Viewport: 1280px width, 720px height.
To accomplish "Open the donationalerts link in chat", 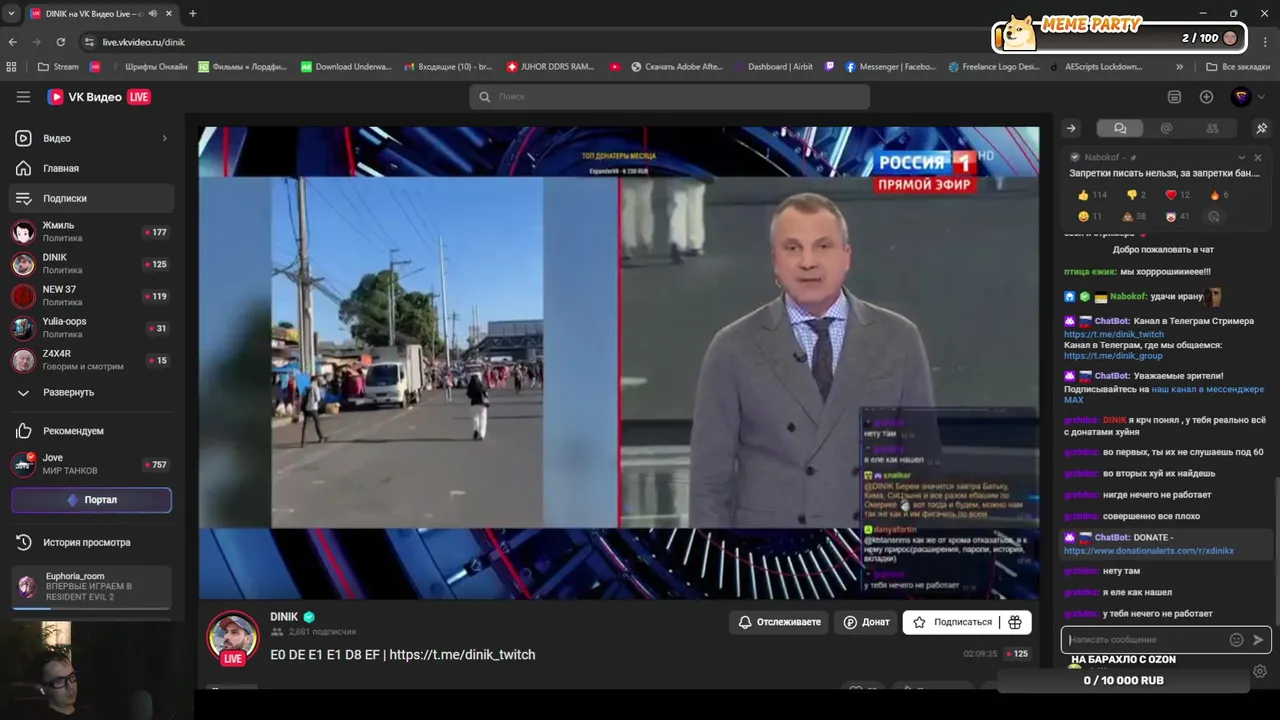I will click(x=1148, y=551).
